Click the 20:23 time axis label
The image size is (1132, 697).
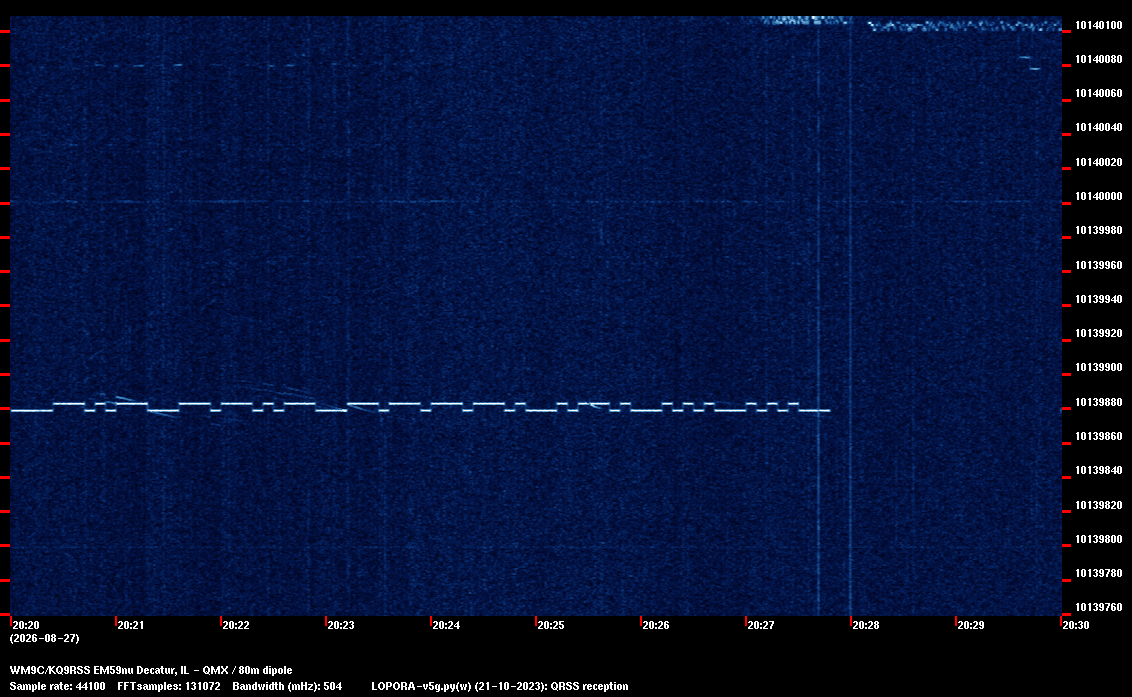341,625
